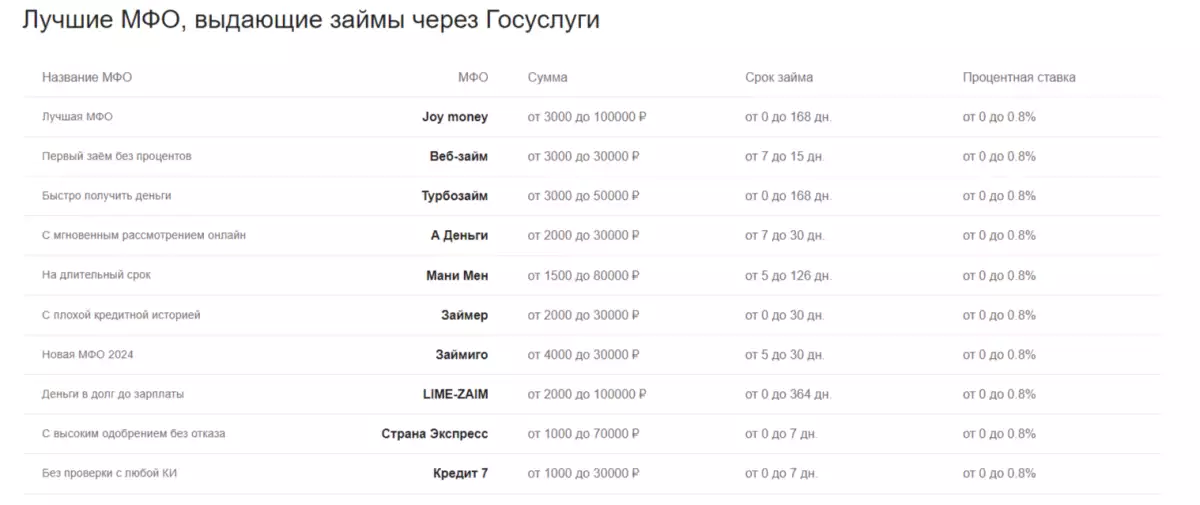The height and width of the screenshot is (505, 1200).
Task: Select 'С мгновенным рассмотрением онлайн' label
Action: tap(144, 236)
